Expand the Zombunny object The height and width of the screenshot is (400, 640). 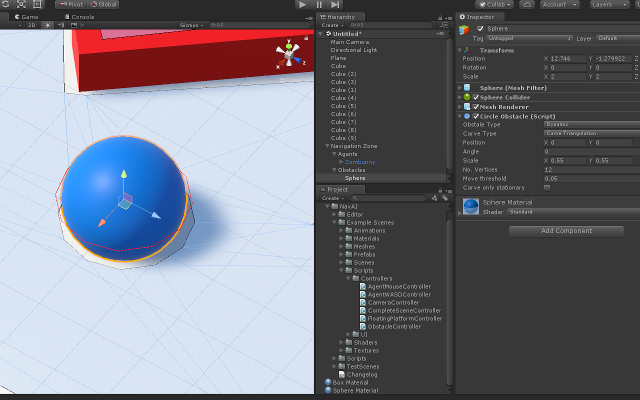coord(341,162)
